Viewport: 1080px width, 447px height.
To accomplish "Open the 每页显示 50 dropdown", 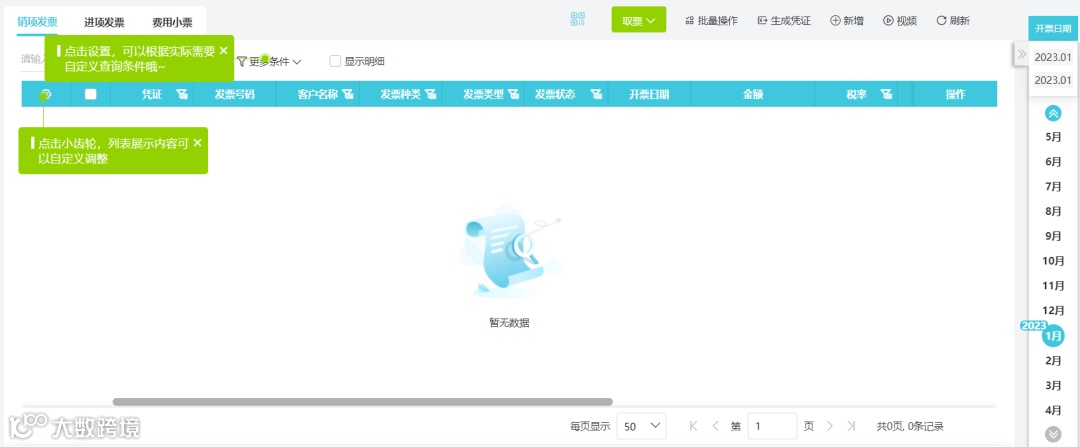I will [641, 426].
